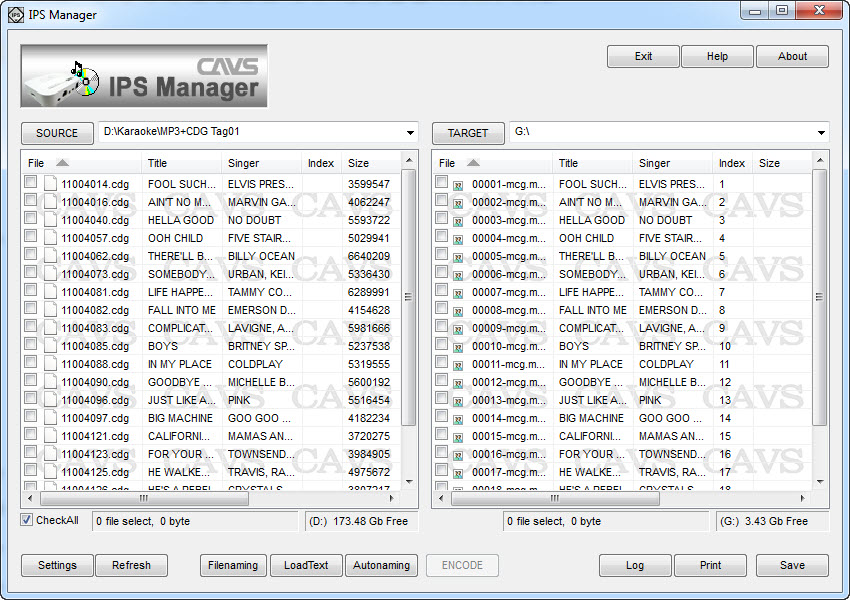Tick the checkbox for 11004016.cdg
The width and height of the screenshot is (850, 600).
pos(31,201)
